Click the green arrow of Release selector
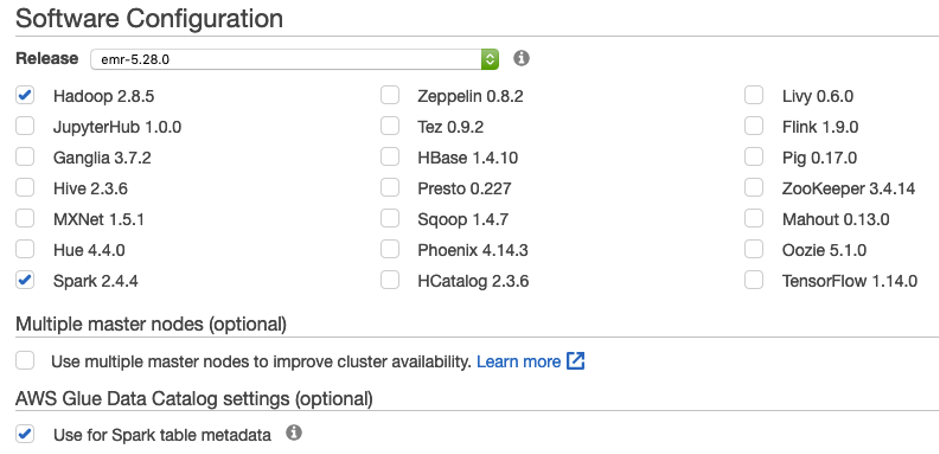 point(490,59)
